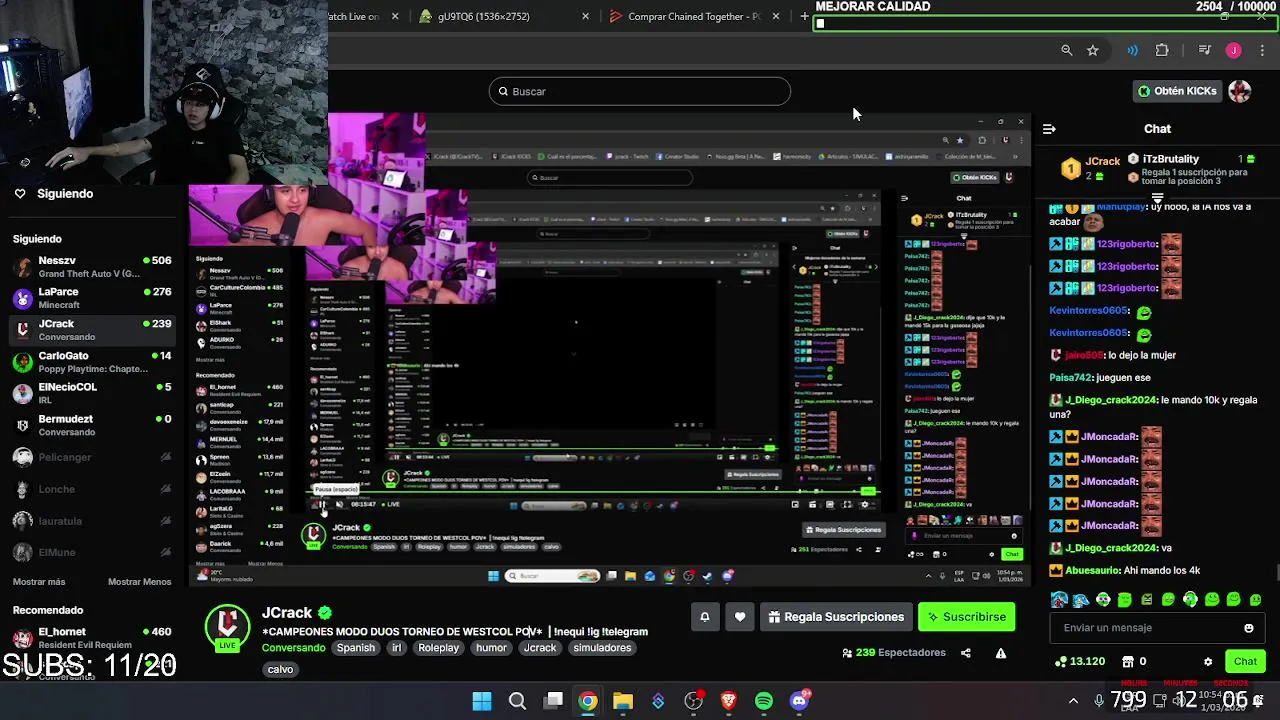Click username J_Diego_crack2024 in chat
Viewport: 1280px width, 720px height.
pos(1112,400)
